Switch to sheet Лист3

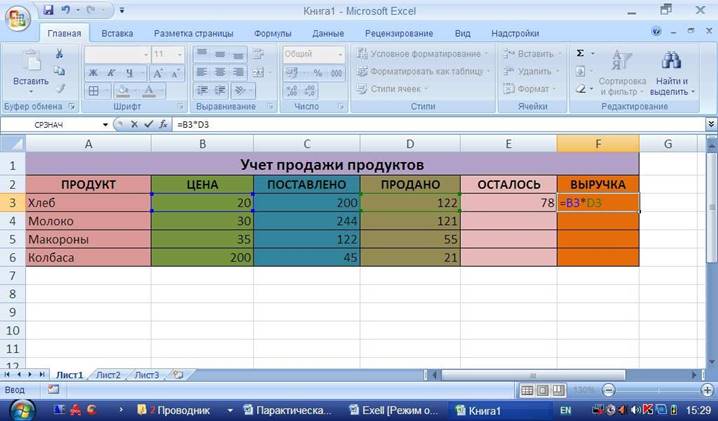click(147, 375)
